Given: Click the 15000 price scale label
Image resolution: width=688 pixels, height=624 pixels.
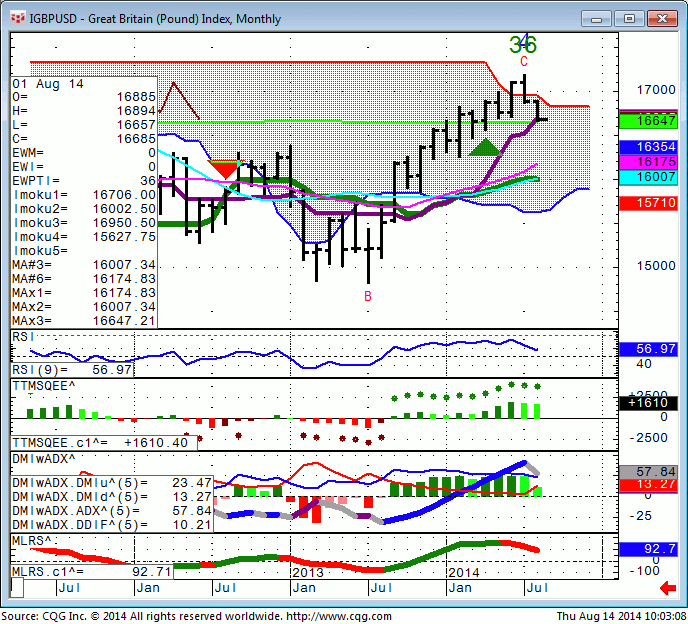Looking at the screenshot, I should [656, 265].
